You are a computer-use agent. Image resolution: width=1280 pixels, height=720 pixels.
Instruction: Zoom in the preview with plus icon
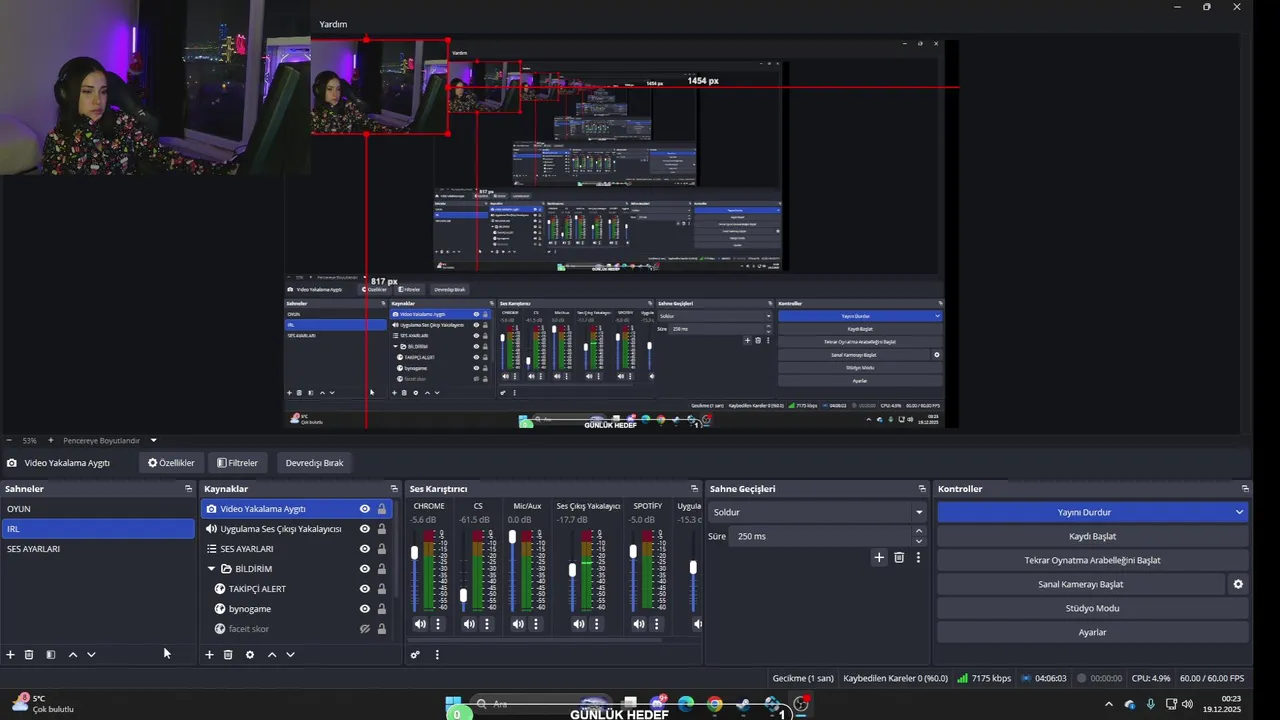point(50,440)
